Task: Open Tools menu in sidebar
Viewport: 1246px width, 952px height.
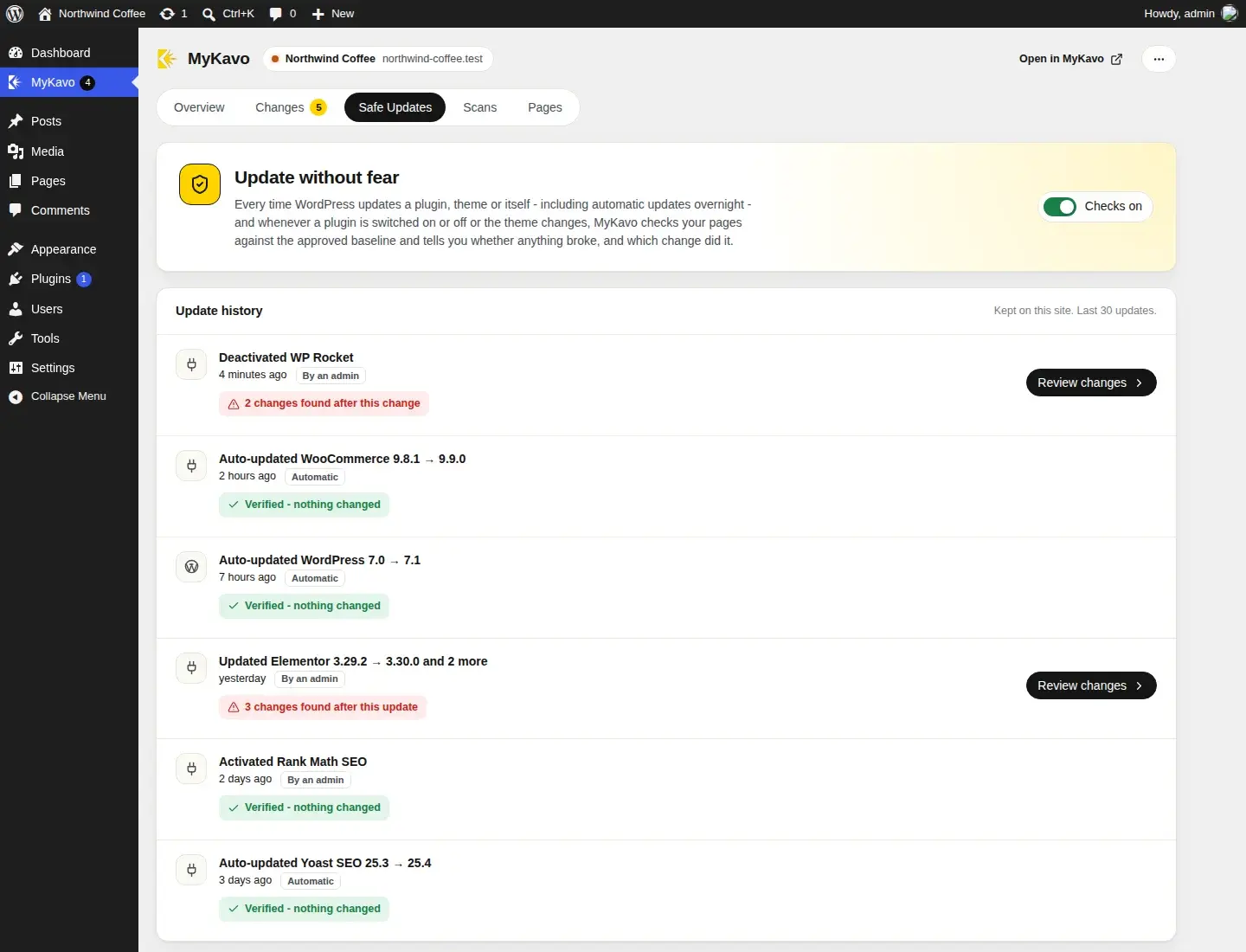Action: click(x=69, y=338)
